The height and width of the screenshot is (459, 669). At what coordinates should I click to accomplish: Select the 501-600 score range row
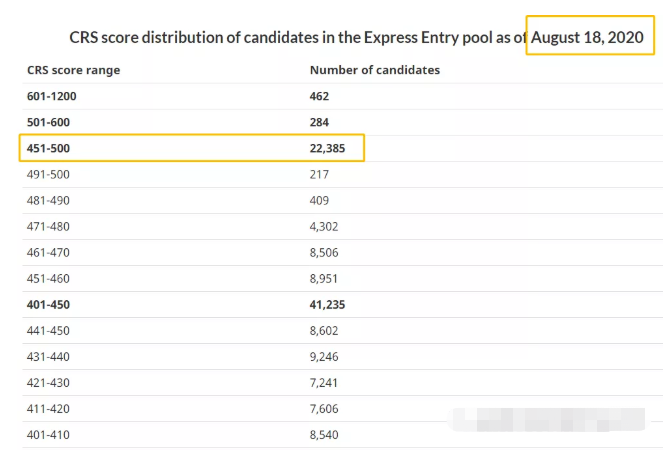point(48,122)
